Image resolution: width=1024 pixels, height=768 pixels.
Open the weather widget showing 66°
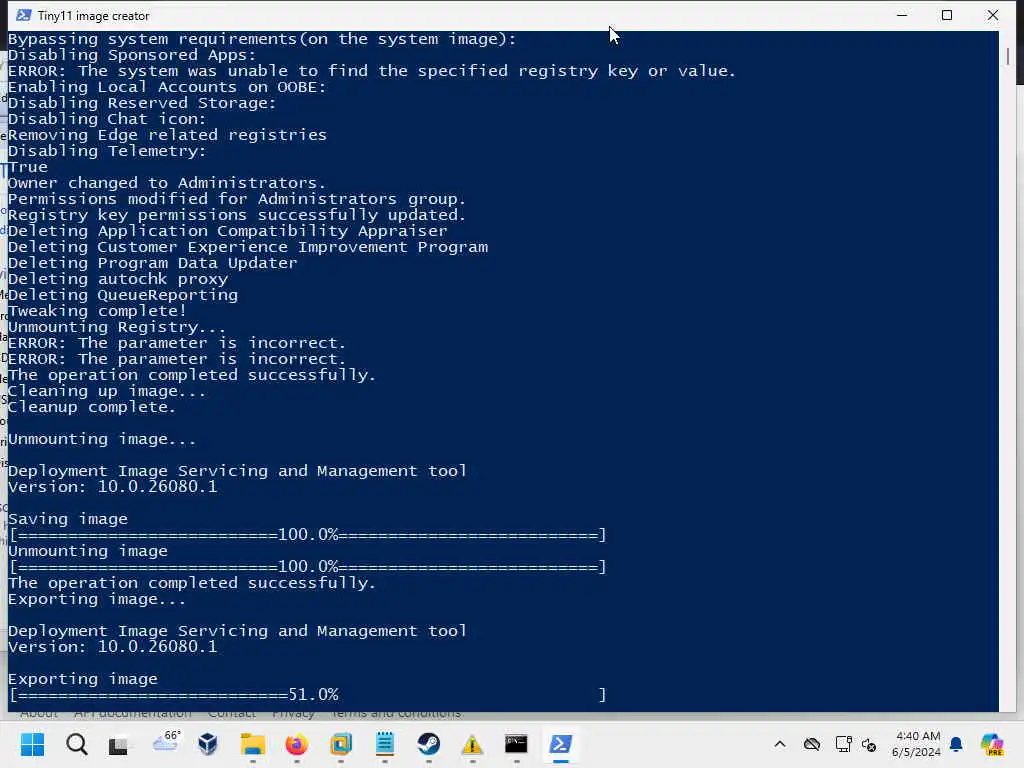[x=166, y=741]
